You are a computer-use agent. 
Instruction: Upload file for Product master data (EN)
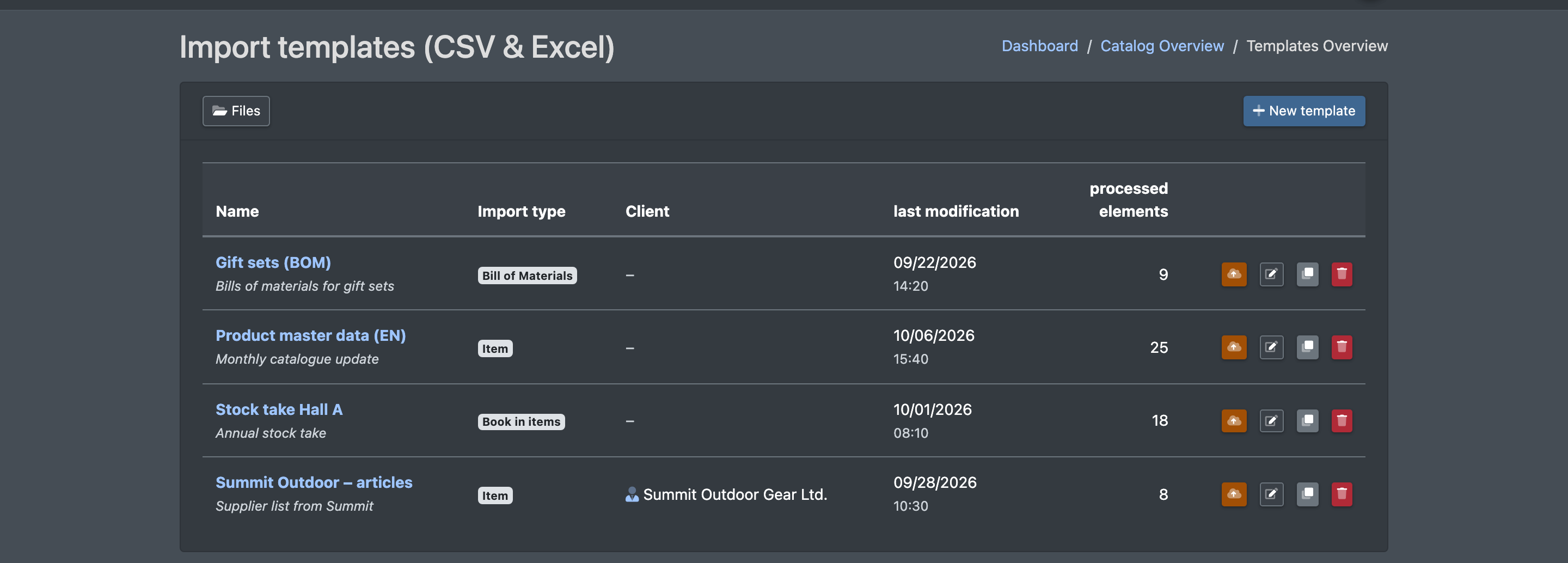point(1234,347)
